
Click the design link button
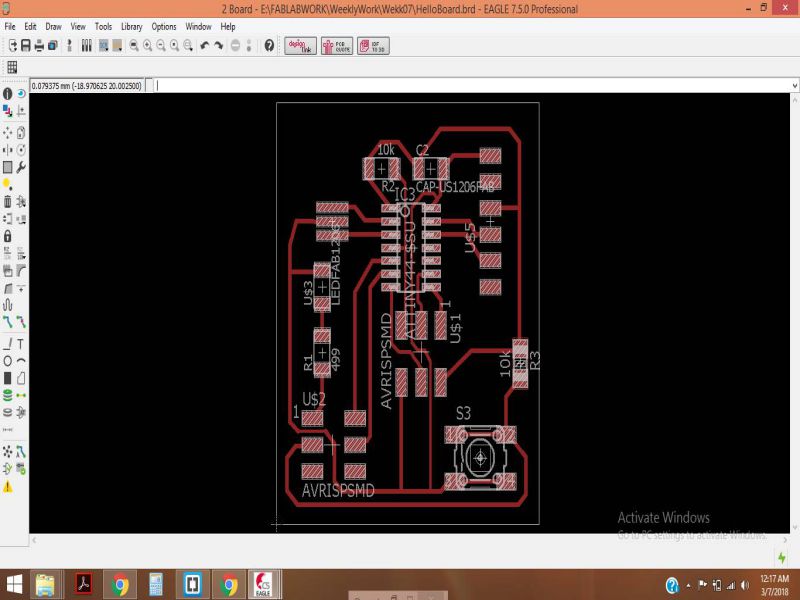coord(300,45)
